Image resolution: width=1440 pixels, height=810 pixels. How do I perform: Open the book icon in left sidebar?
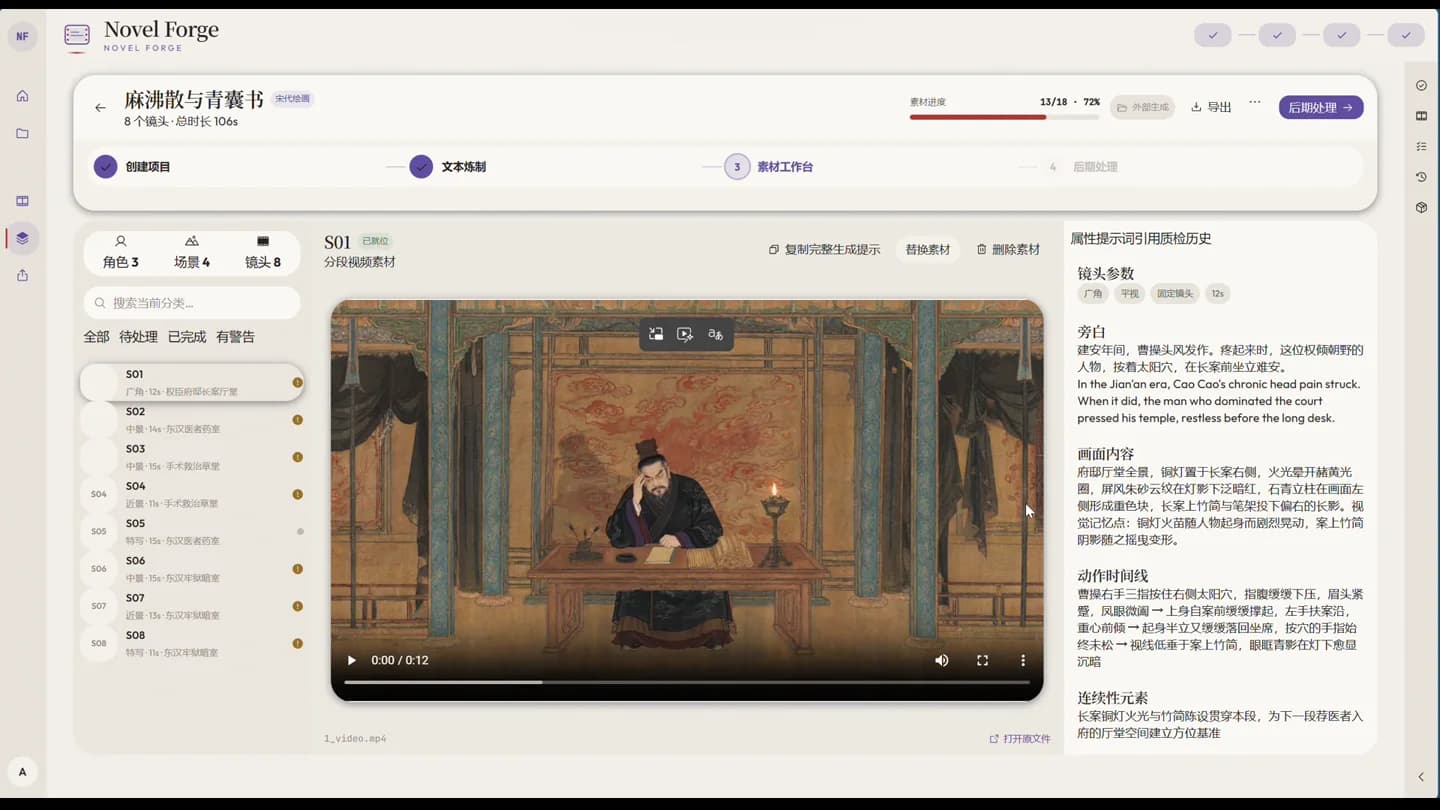(22, 201)
